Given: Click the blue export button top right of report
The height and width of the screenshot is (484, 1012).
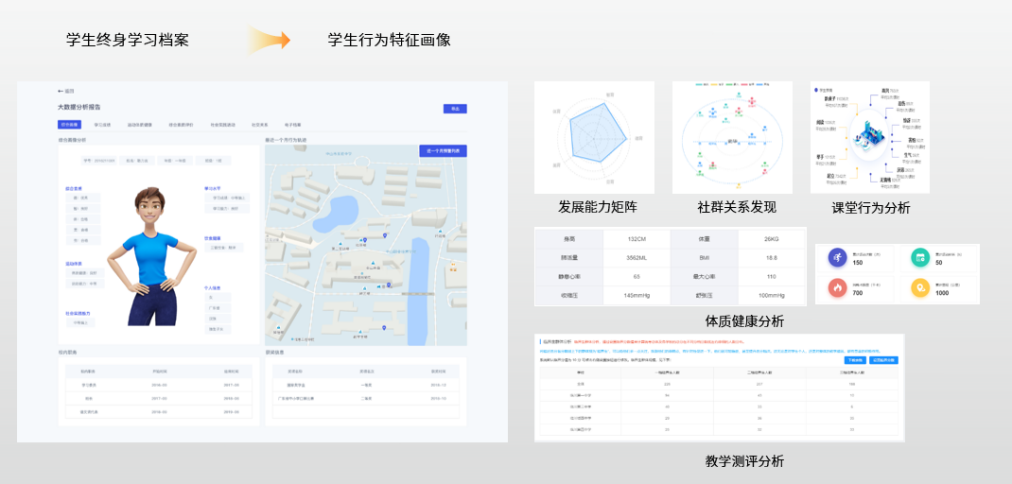Looking at the screenshot, I should 454,108.
